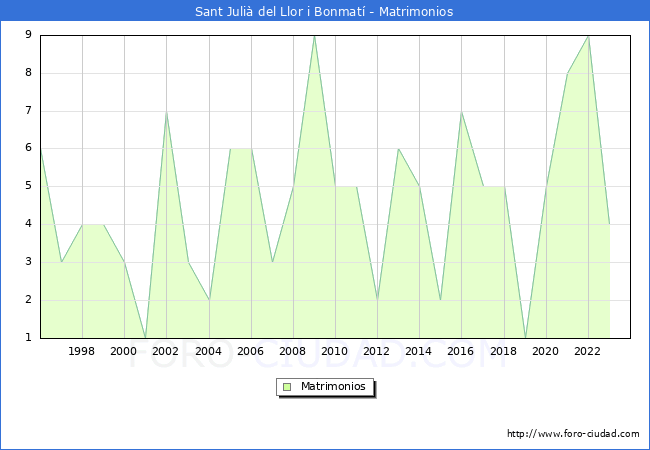Click the 2022 x-axis label
The image size is (650, 450).
pos(588,351)
